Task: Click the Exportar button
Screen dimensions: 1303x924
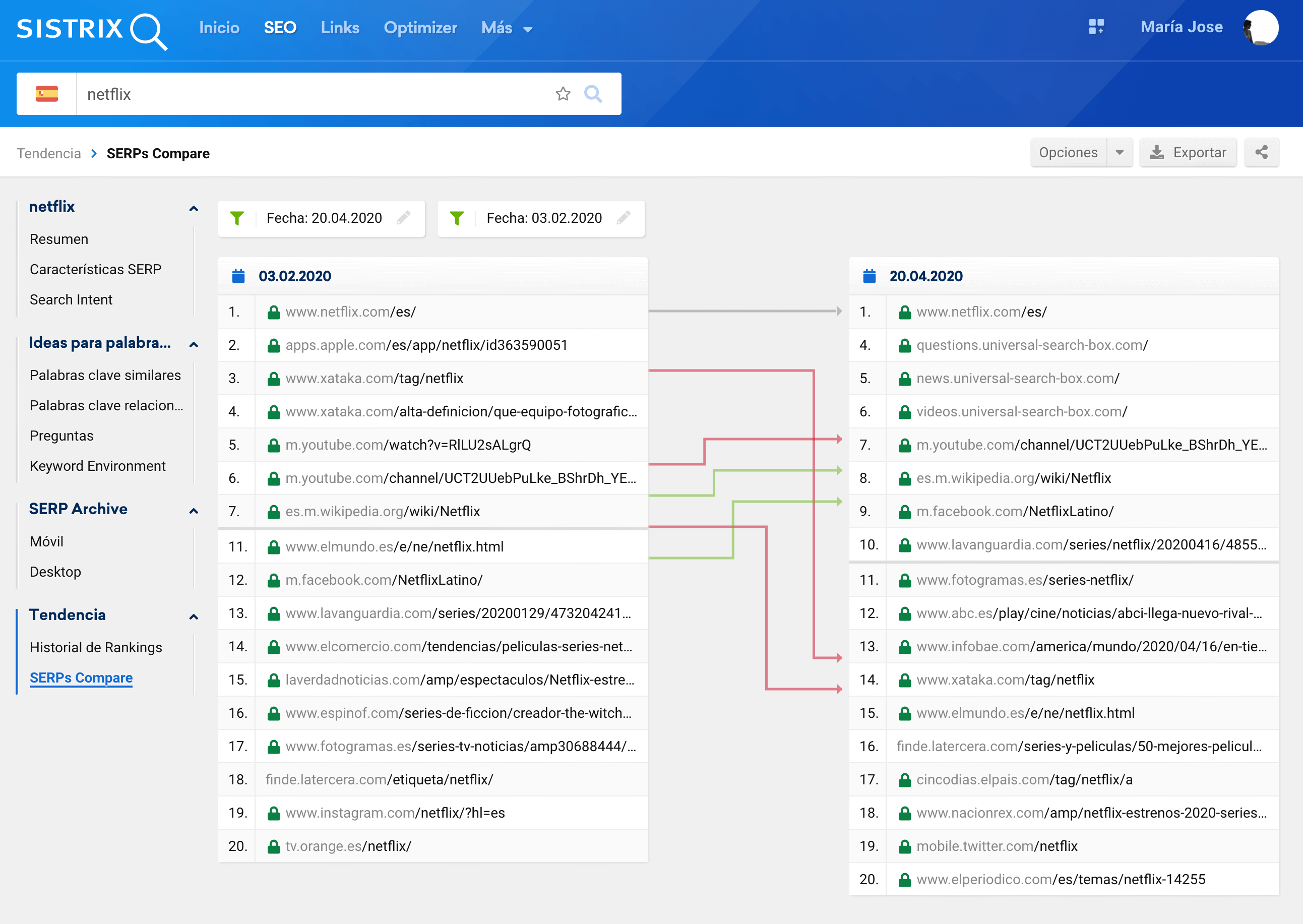Action: (1188, 152)
